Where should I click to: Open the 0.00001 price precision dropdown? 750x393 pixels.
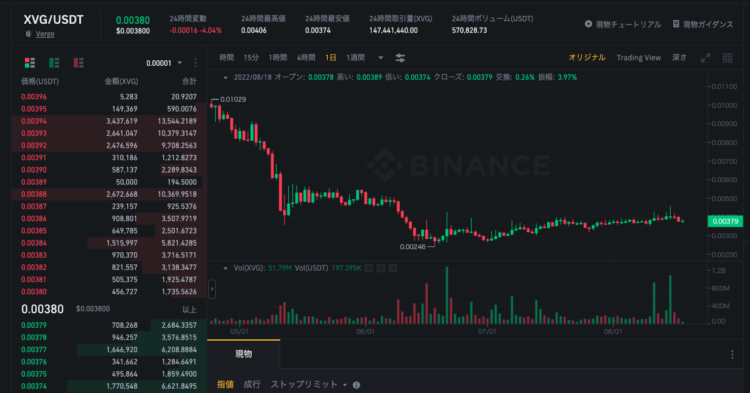[164, 63]
